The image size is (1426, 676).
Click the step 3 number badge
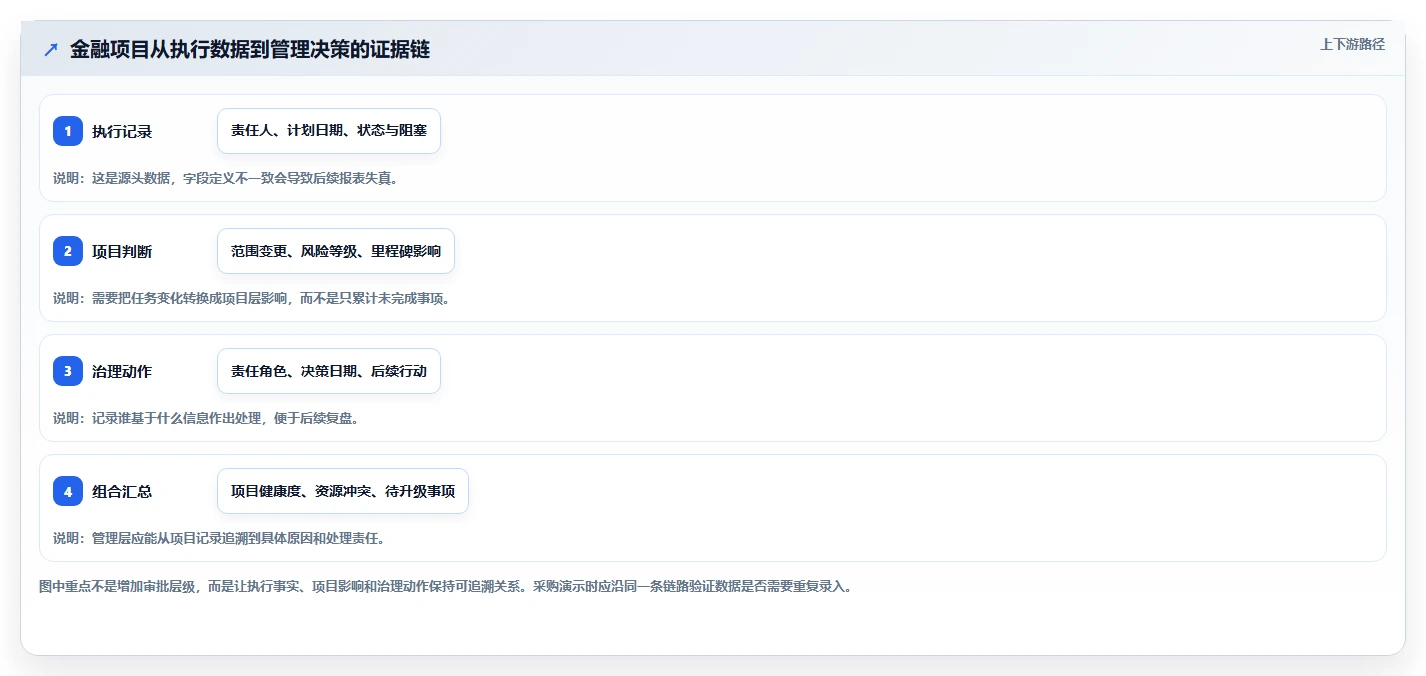tap(68, 371)
